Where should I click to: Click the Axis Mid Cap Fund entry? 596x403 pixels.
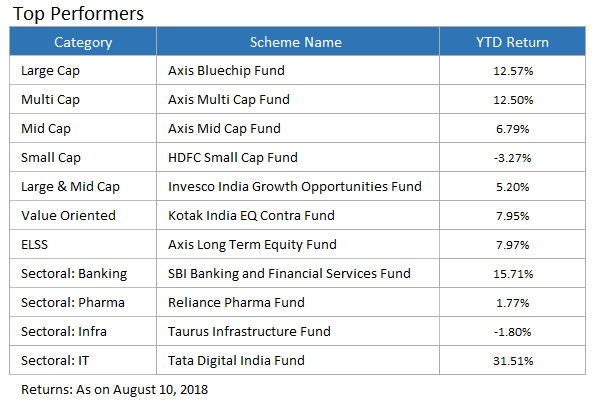click(x=224, y=129)
